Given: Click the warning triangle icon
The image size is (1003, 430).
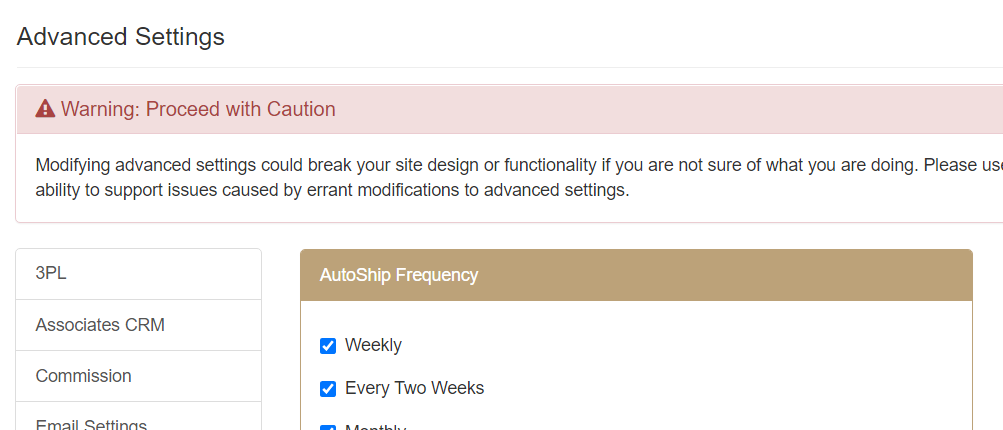Looking at the screenshot, I should 45,109.
